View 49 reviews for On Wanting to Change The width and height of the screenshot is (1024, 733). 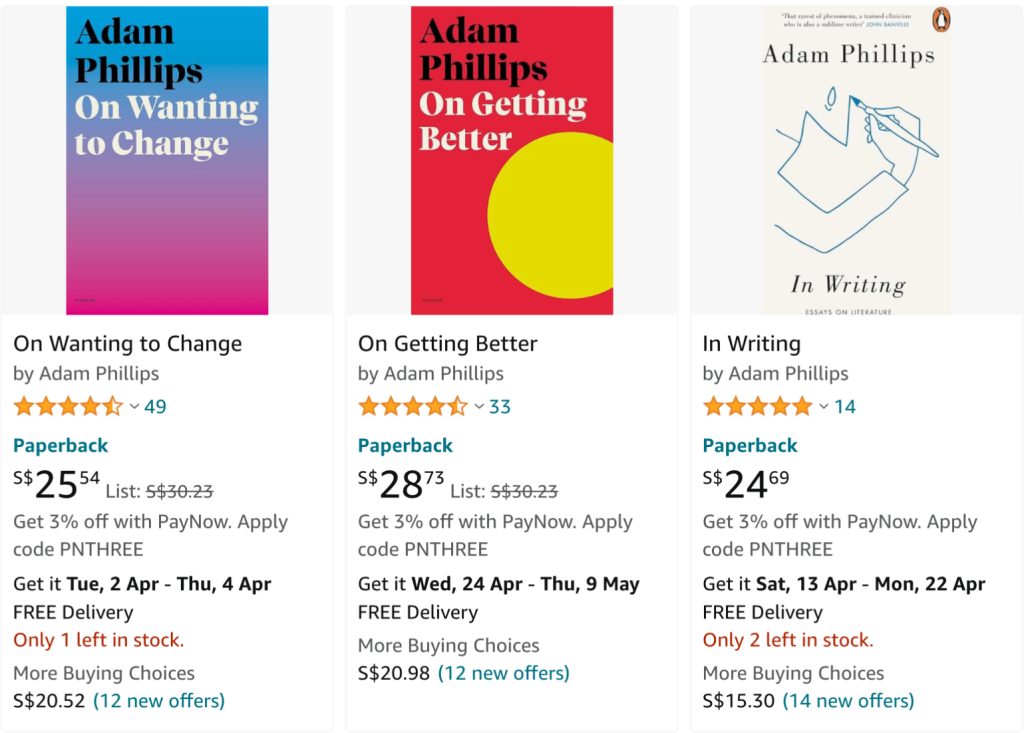coord(155,406)
